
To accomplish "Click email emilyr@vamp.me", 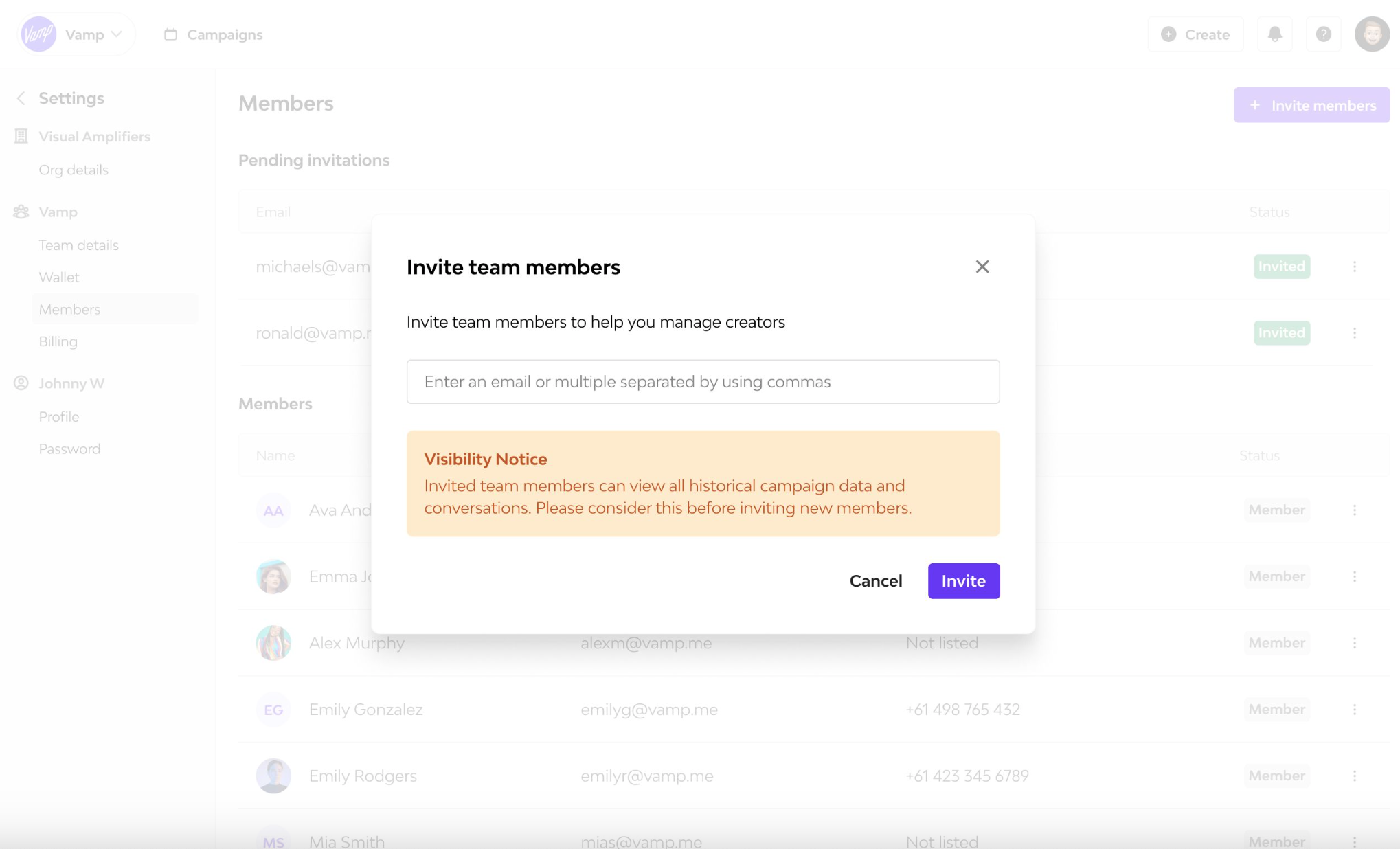I will tap(646, 776).
